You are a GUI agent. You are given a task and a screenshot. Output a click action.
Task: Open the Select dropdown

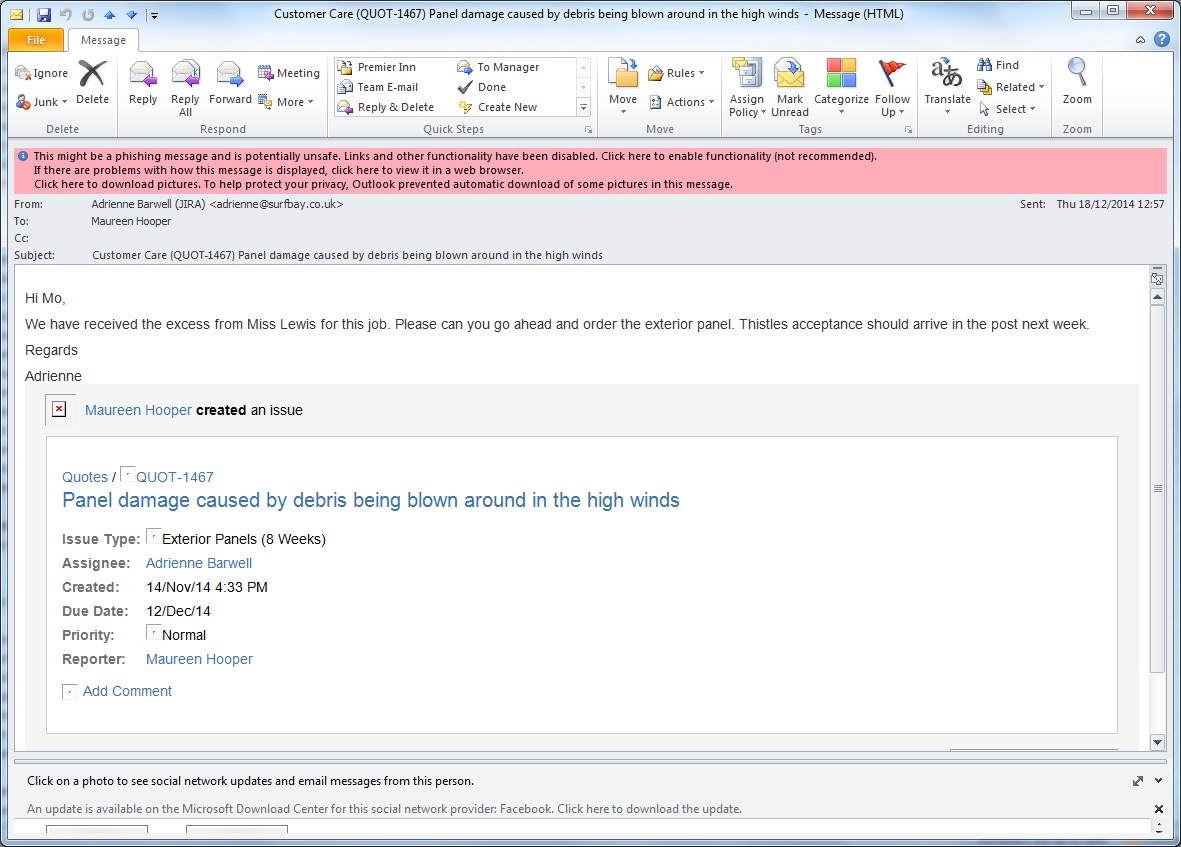click(1007, 109)
